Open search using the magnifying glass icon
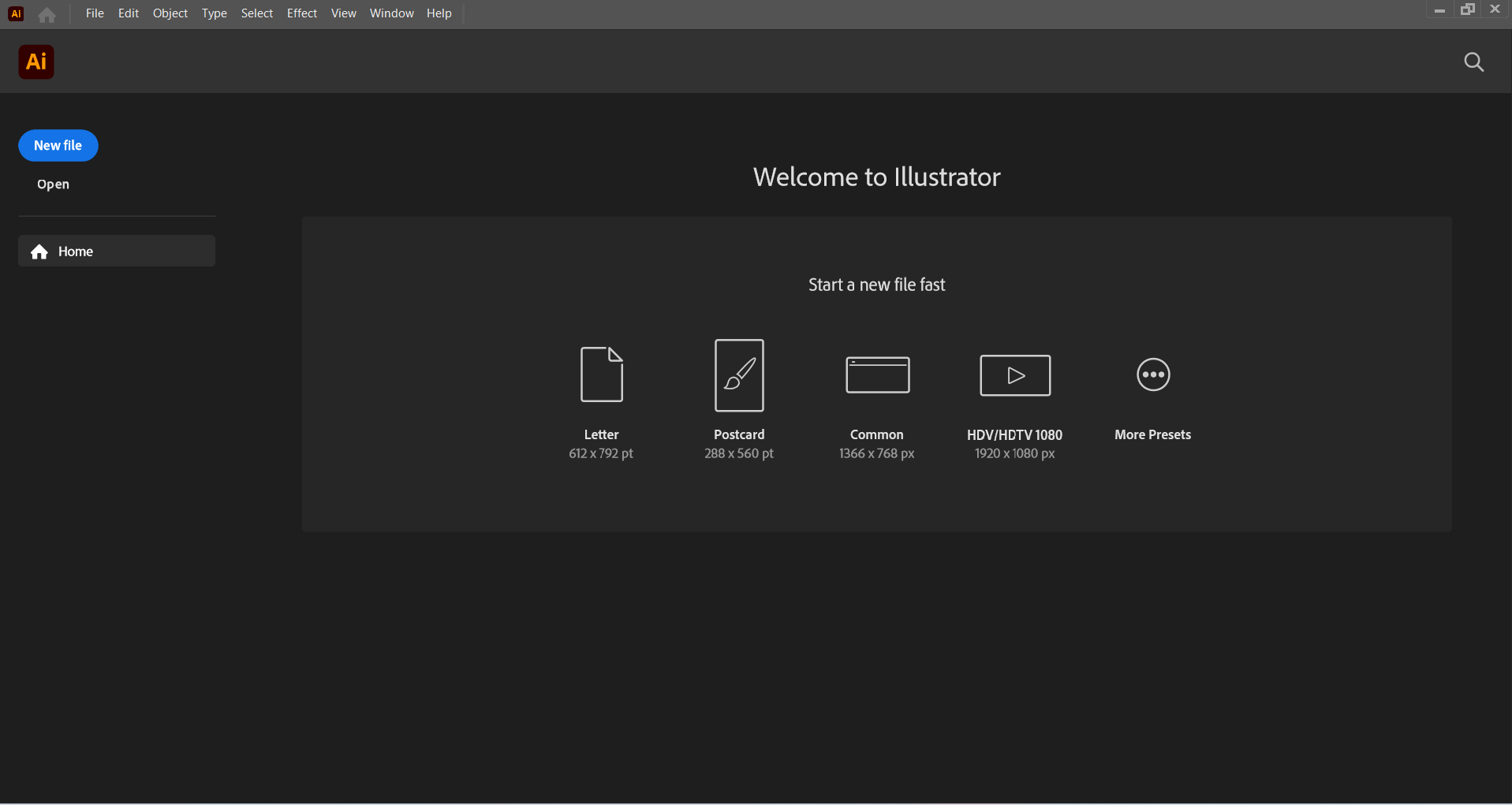The width and height of the screenshot is (1512, 805). (x=1474, y=61)
